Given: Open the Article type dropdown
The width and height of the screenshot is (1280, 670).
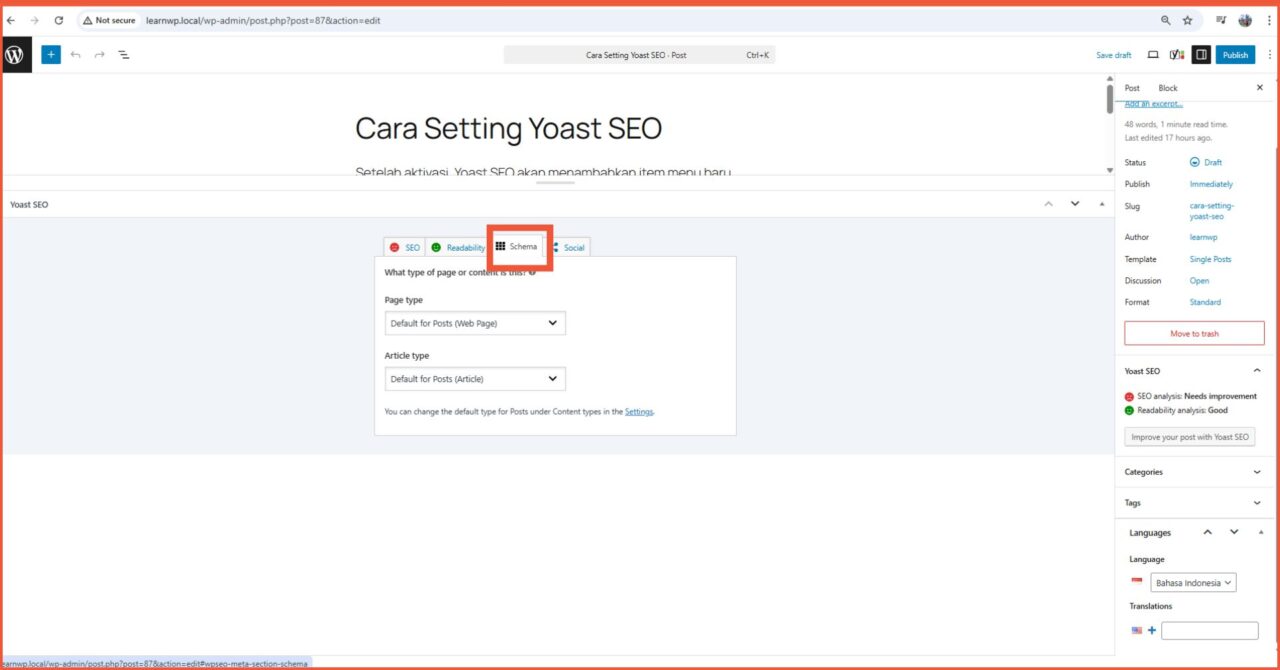Looking at the screenshot, I should tap(475, 379).
